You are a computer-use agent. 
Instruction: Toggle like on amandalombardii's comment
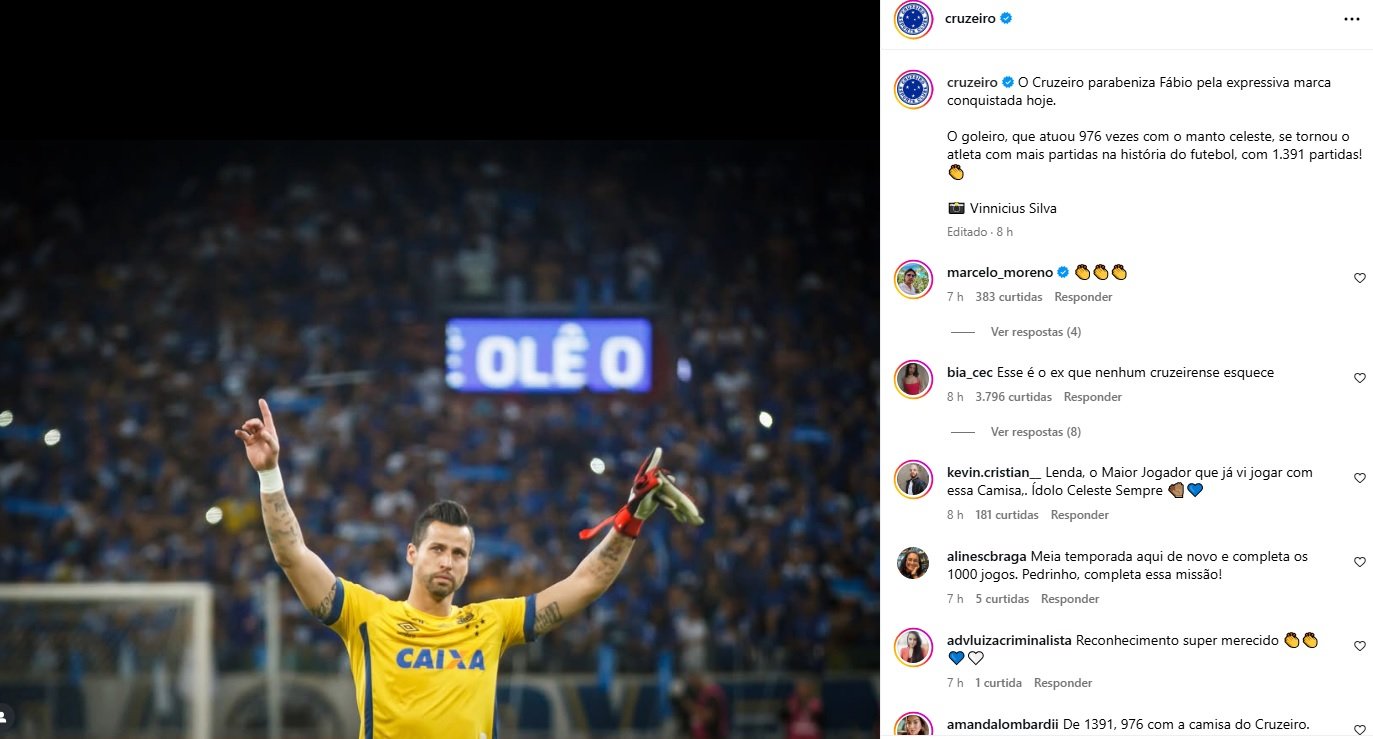point(1359,730)
